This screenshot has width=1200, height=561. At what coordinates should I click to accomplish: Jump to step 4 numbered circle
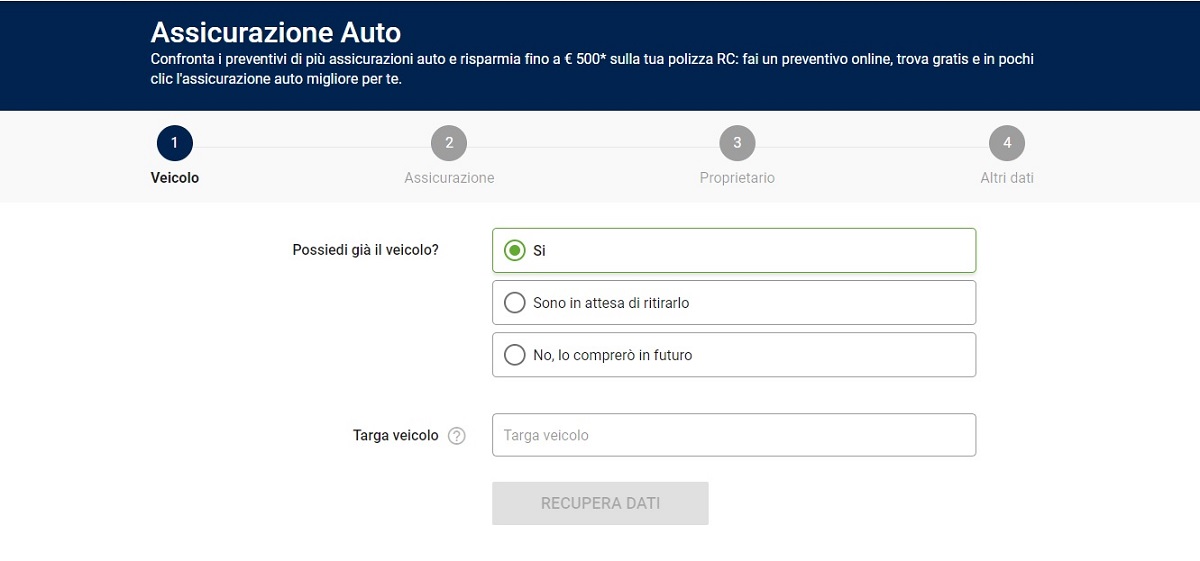tap(1007, 143)
